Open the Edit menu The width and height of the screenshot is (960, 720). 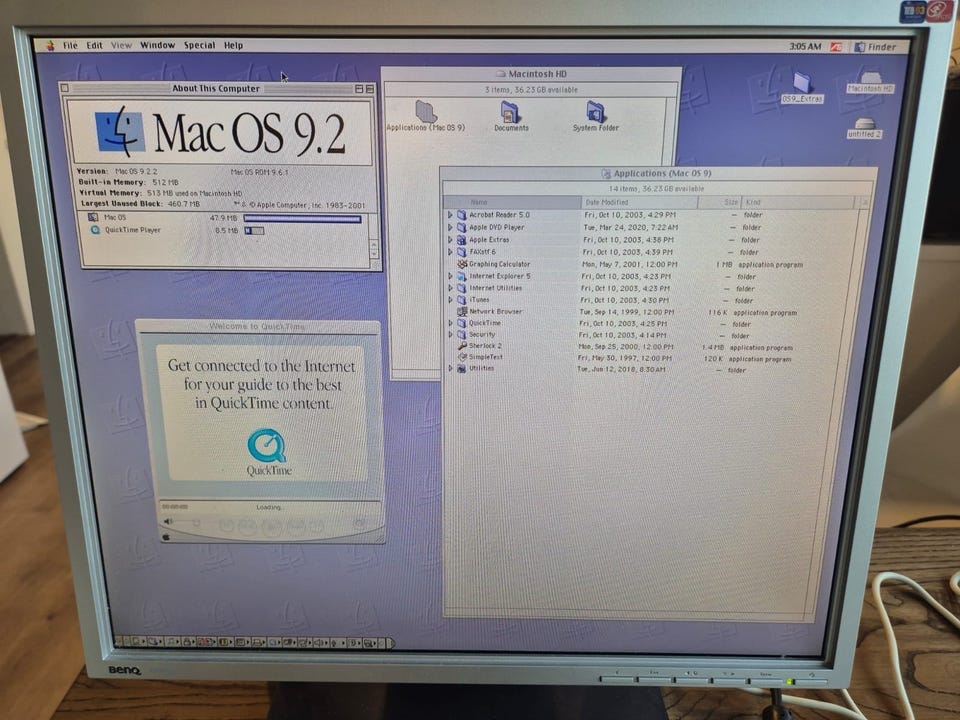point(94,45)
